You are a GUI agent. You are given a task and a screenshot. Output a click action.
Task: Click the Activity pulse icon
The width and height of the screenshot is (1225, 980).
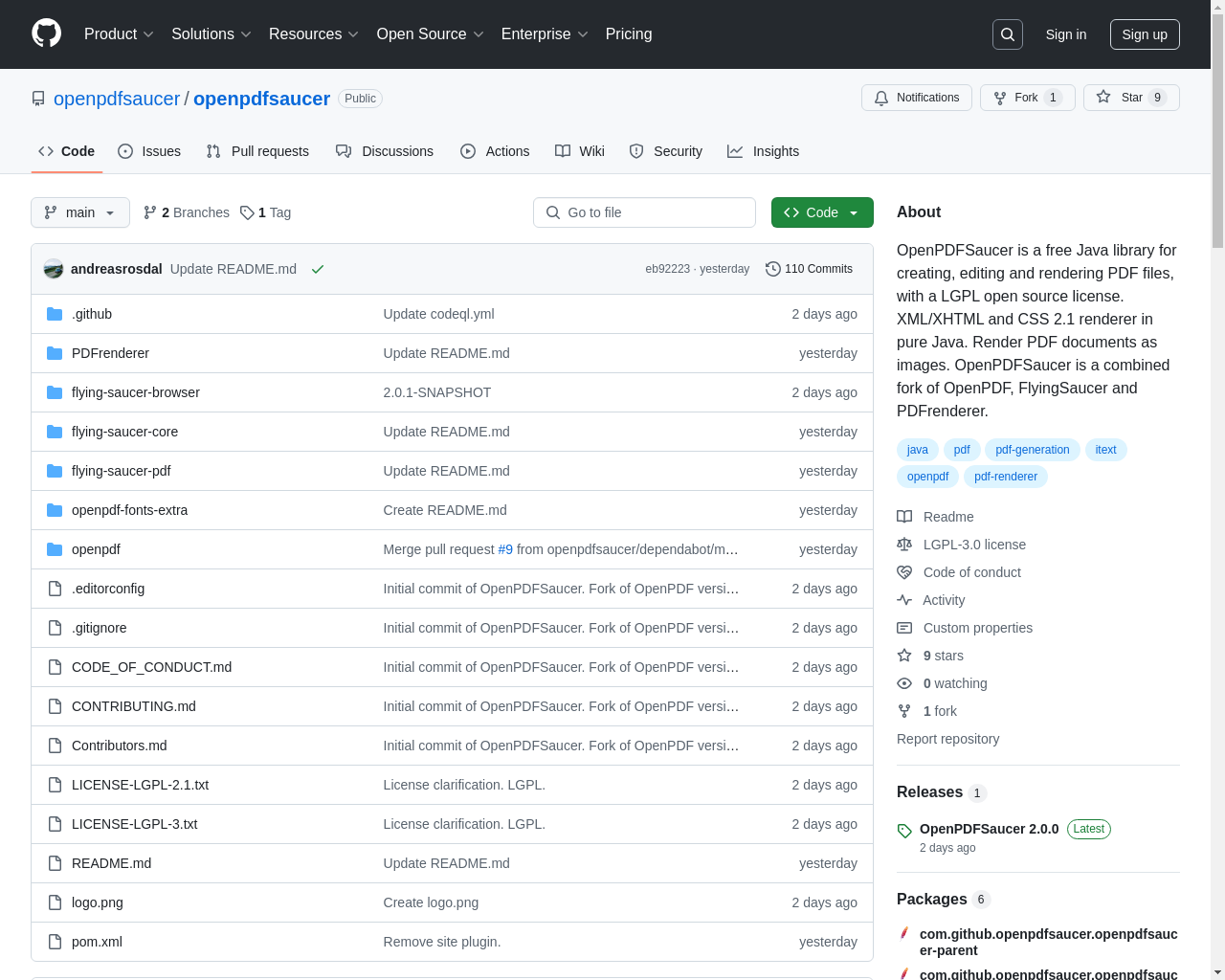[x=904, y=600]
